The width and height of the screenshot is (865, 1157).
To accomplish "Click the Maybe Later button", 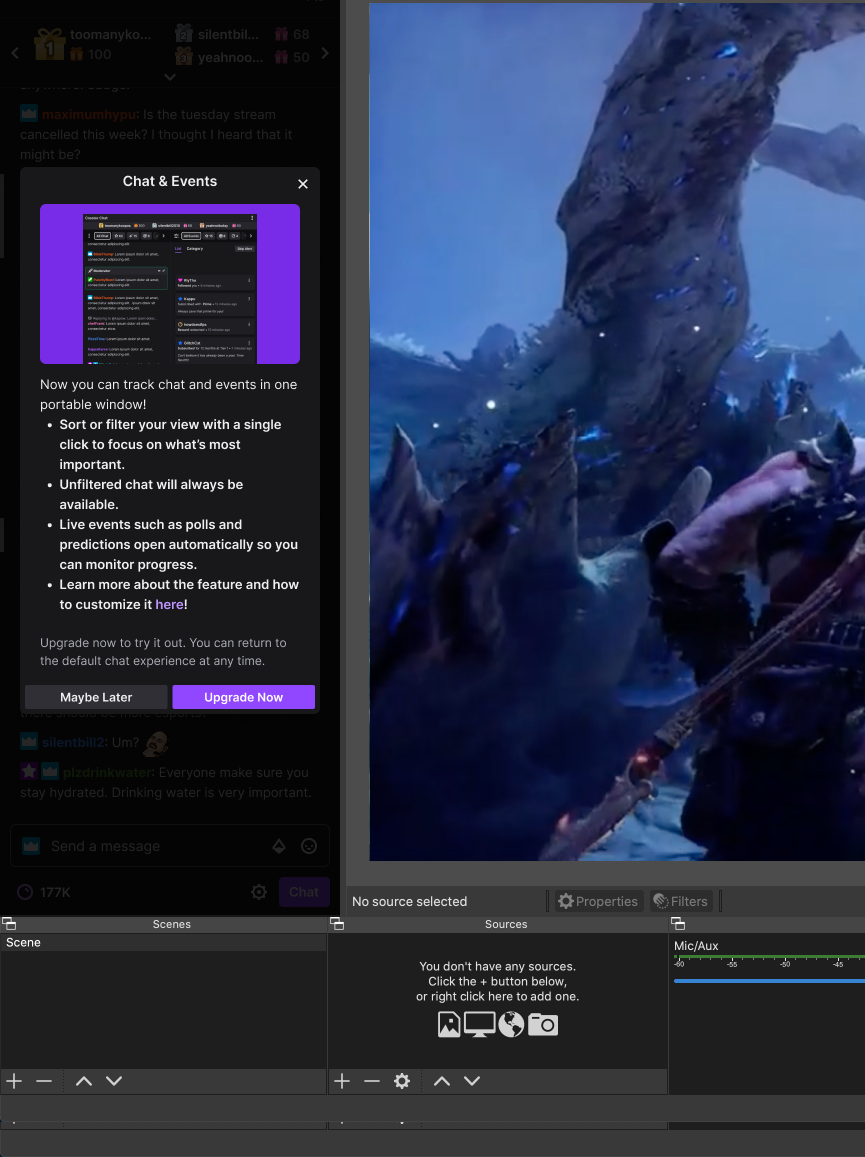I will click(95, 697).
